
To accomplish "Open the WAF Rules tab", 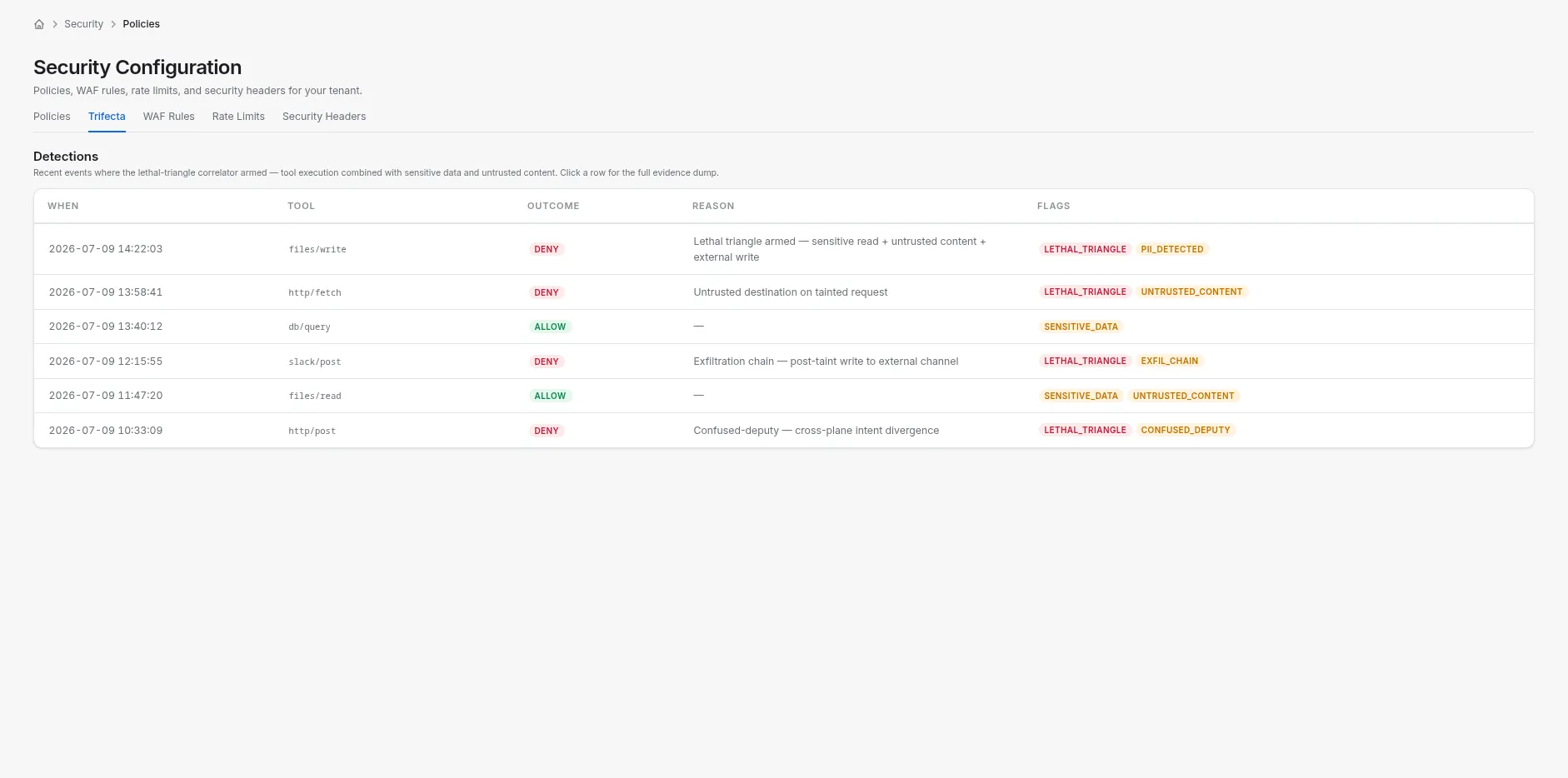I will pos(168,117).
